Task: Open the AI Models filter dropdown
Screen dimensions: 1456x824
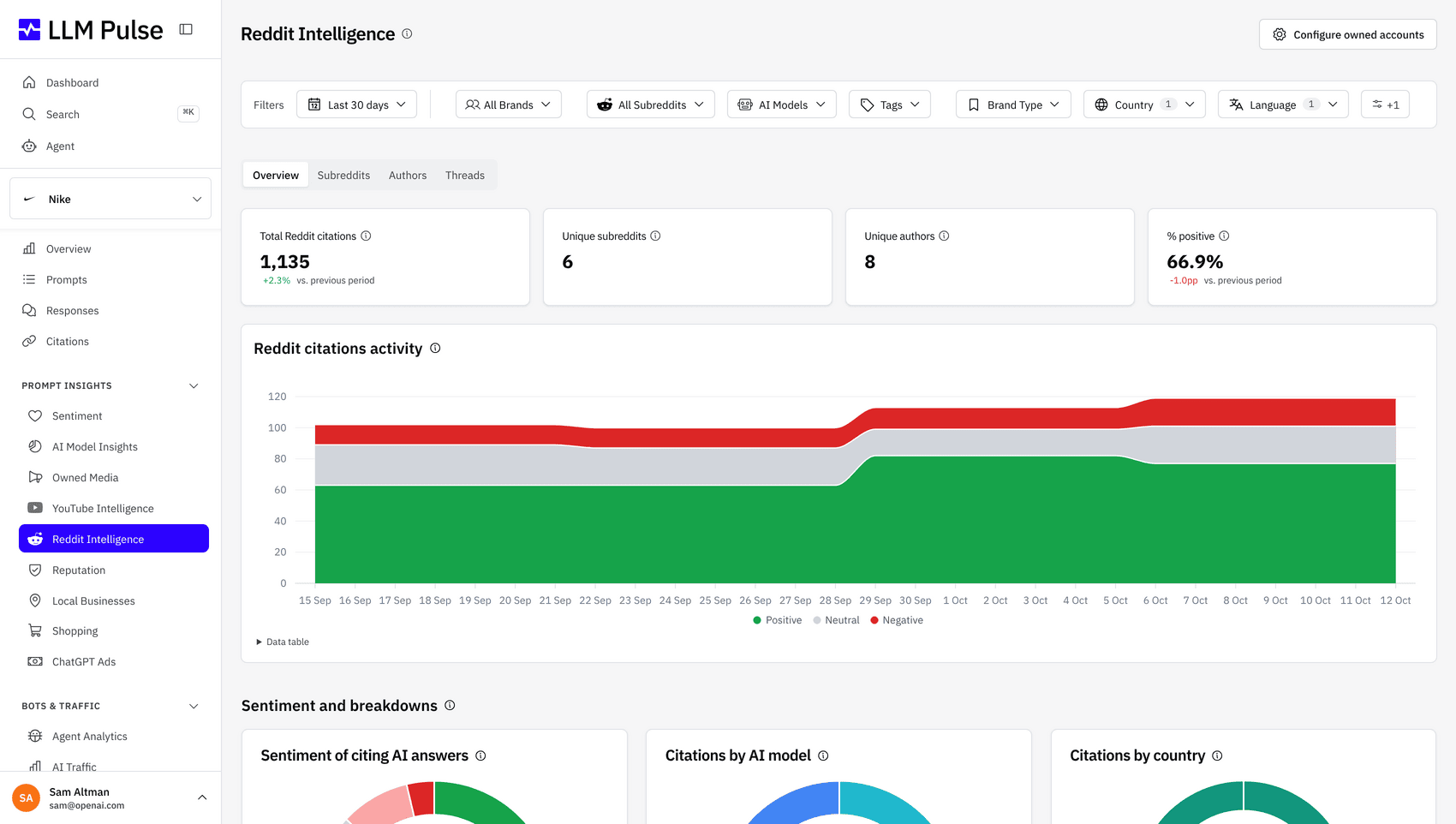Action: 782,104
